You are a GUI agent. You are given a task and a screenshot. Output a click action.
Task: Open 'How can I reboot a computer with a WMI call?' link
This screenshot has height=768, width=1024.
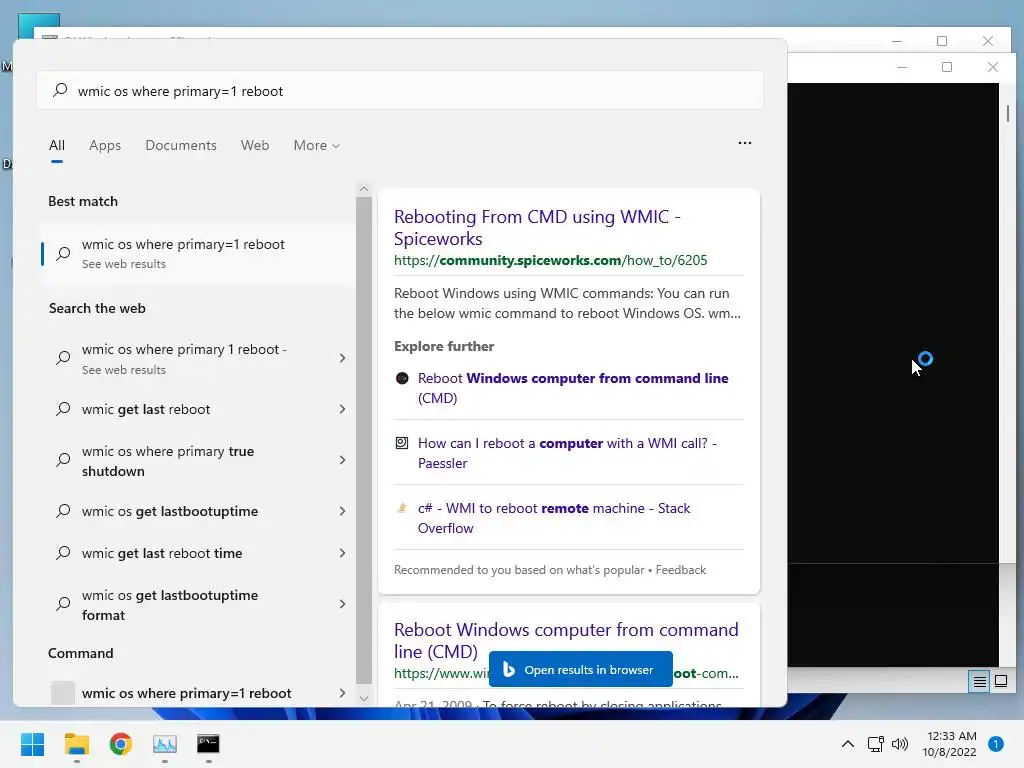567,453
